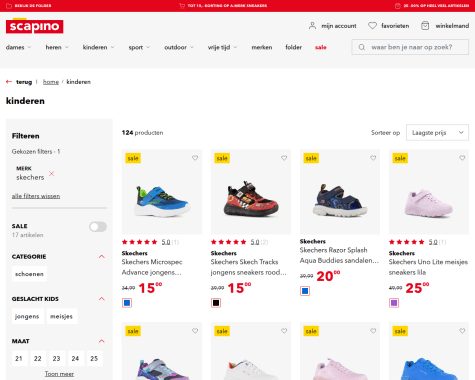Click alle filters wissen link
The height and width of the screenshot is (380, 475).
point(36,196)
